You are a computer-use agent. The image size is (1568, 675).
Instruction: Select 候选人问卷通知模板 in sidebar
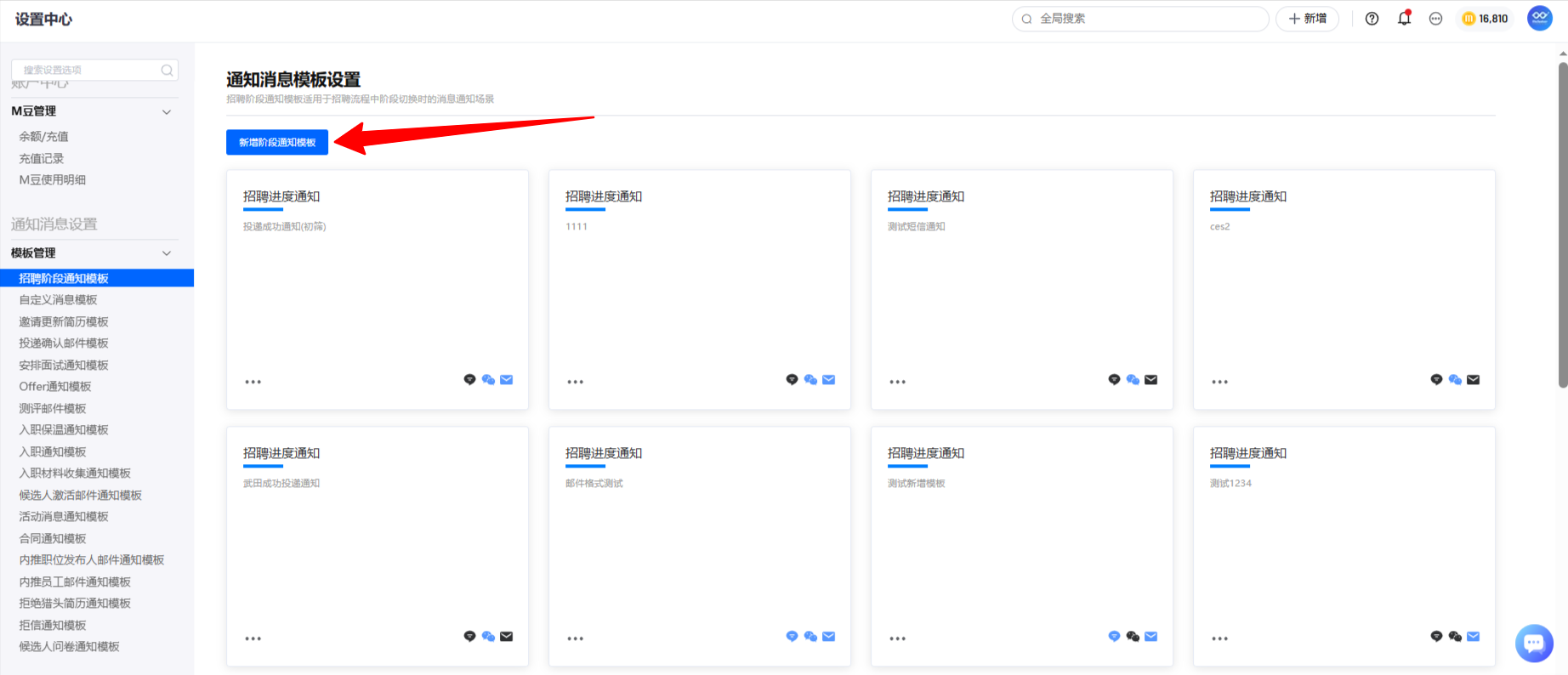70,647
